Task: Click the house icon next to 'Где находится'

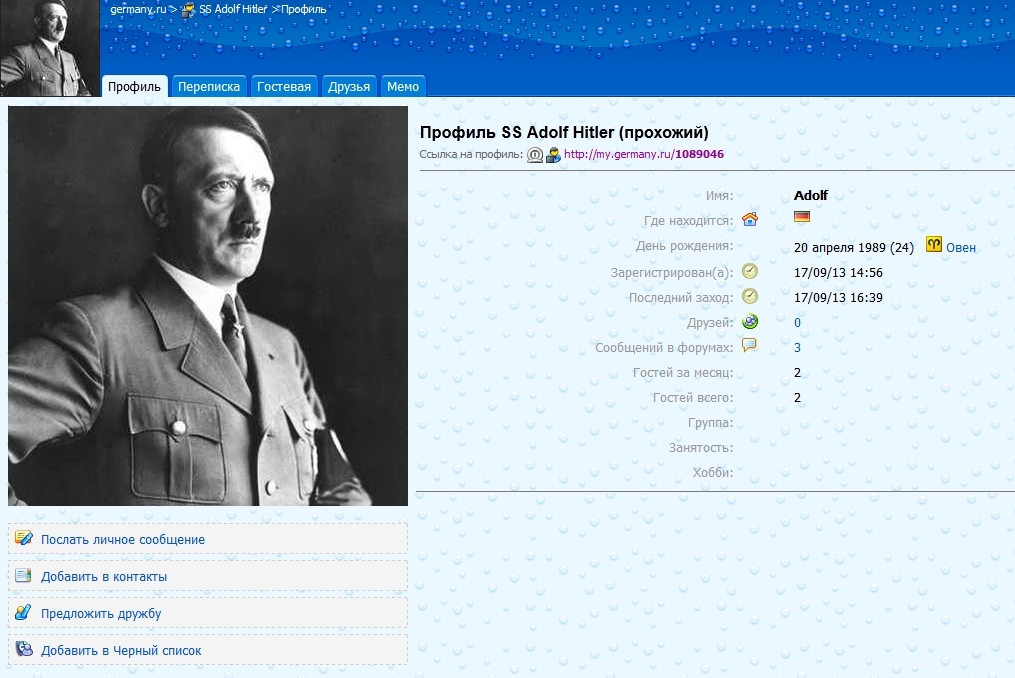Action: point(749,220)
